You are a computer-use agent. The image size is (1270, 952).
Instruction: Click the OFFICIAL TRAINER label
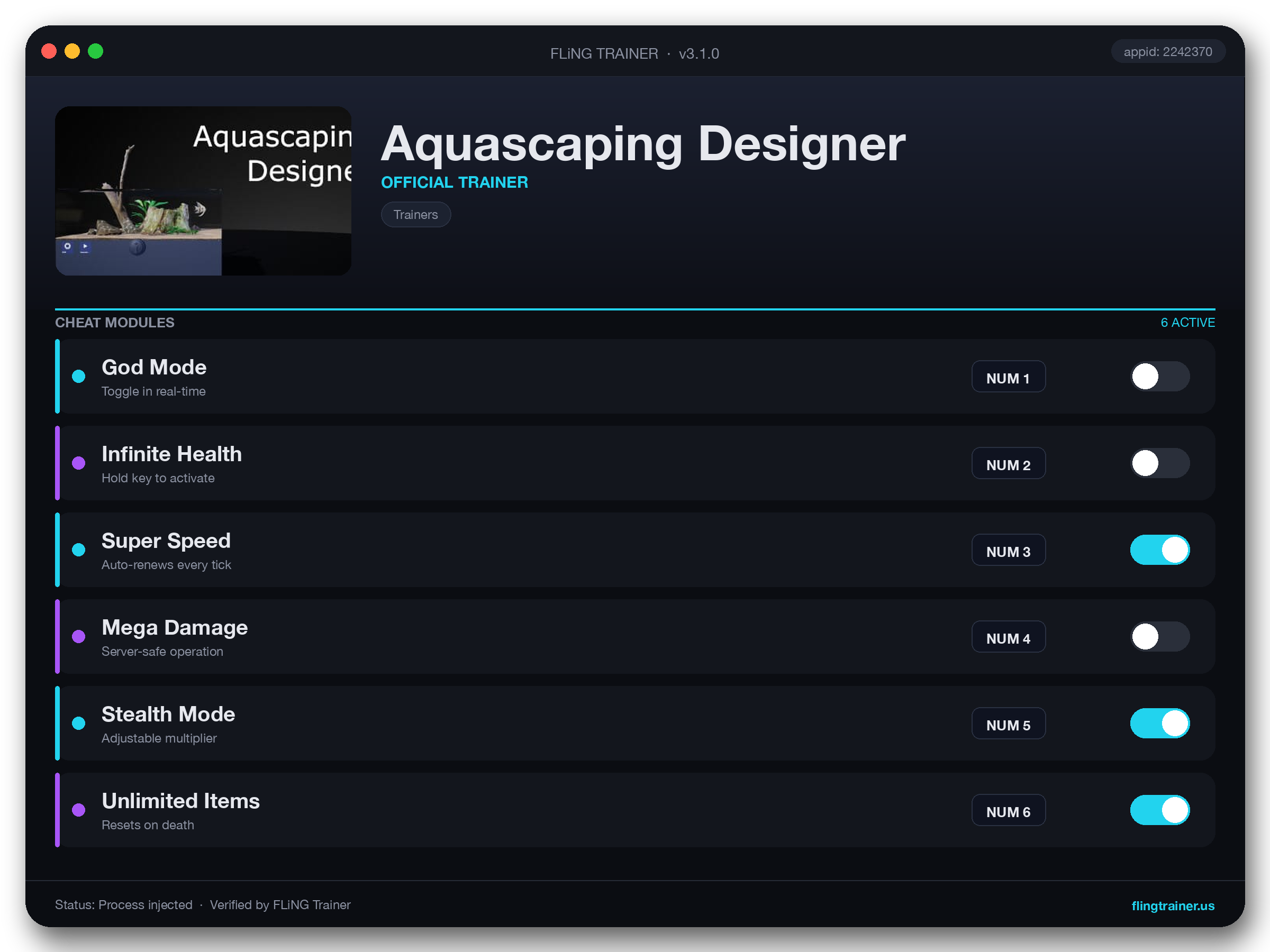pyautogui.click(x=454, y=182)
